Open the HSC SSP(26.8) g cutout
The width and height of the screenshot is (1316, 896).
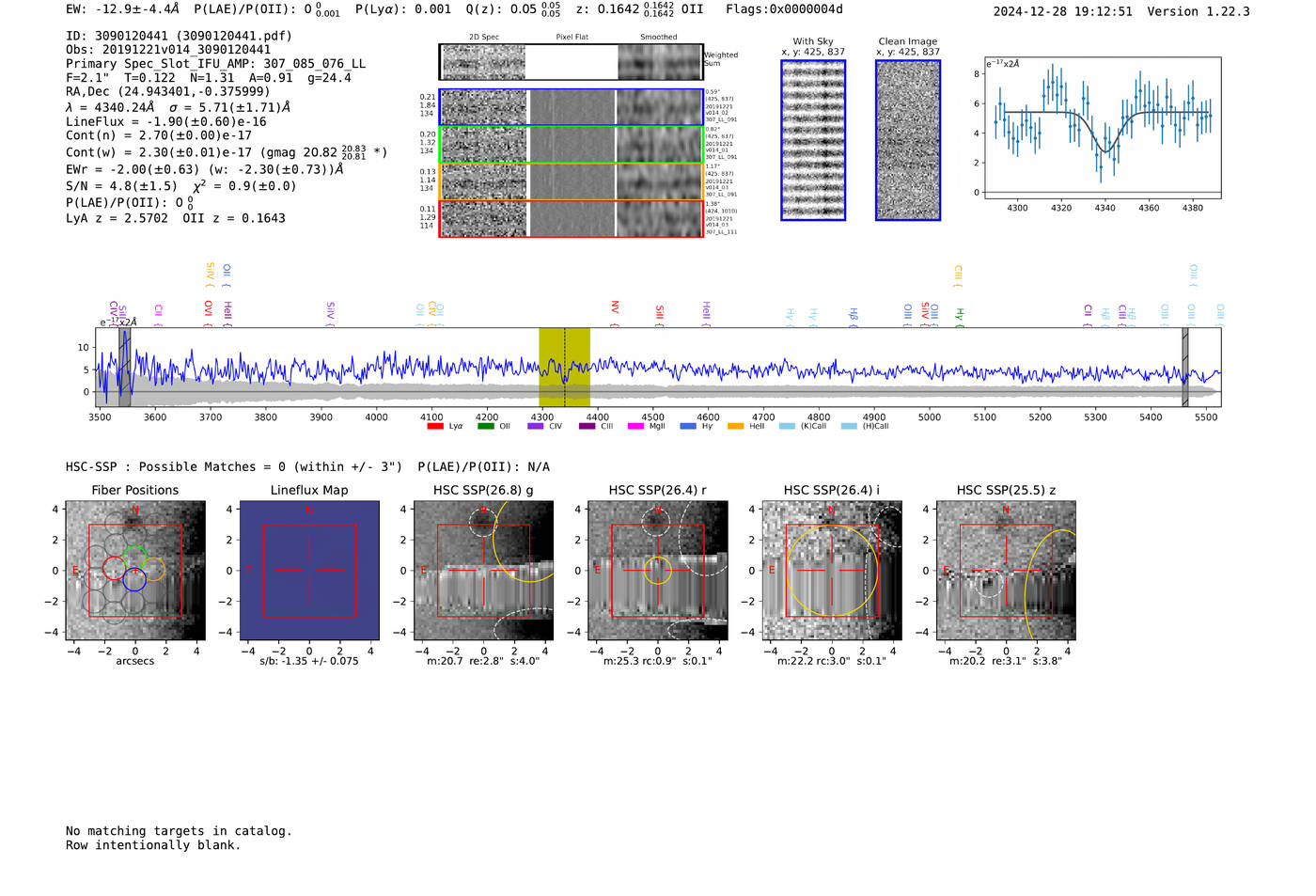(x=483, y=571)
